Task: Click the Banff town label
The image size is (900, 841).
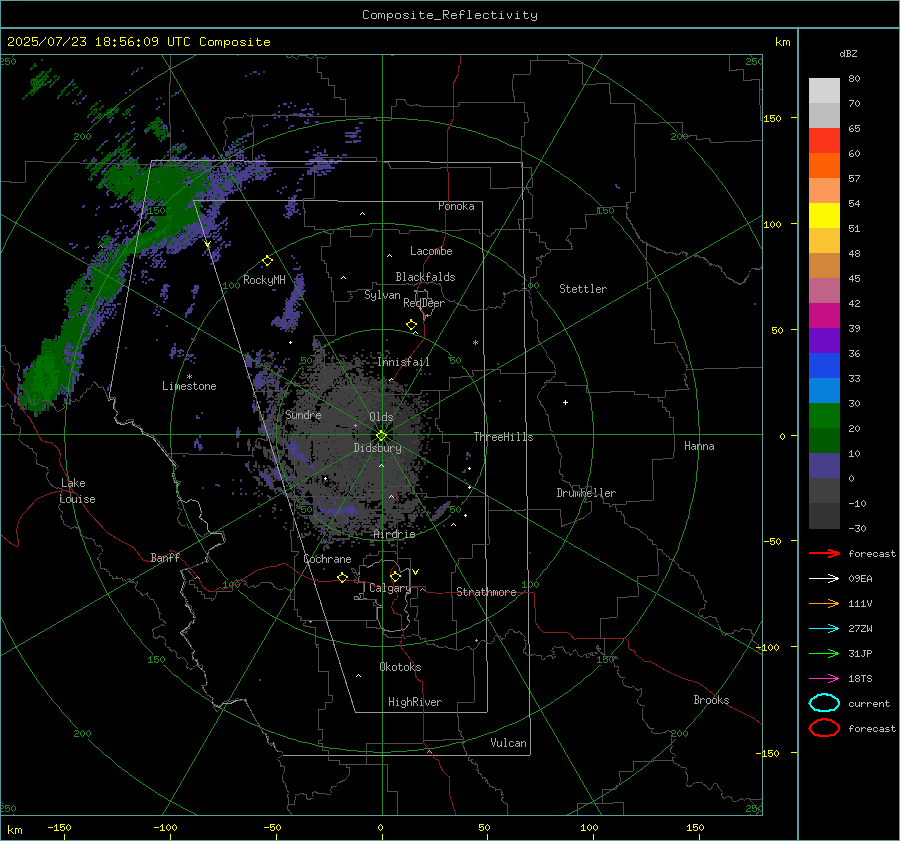Action: pyautogui.click(x=165, y=557)
